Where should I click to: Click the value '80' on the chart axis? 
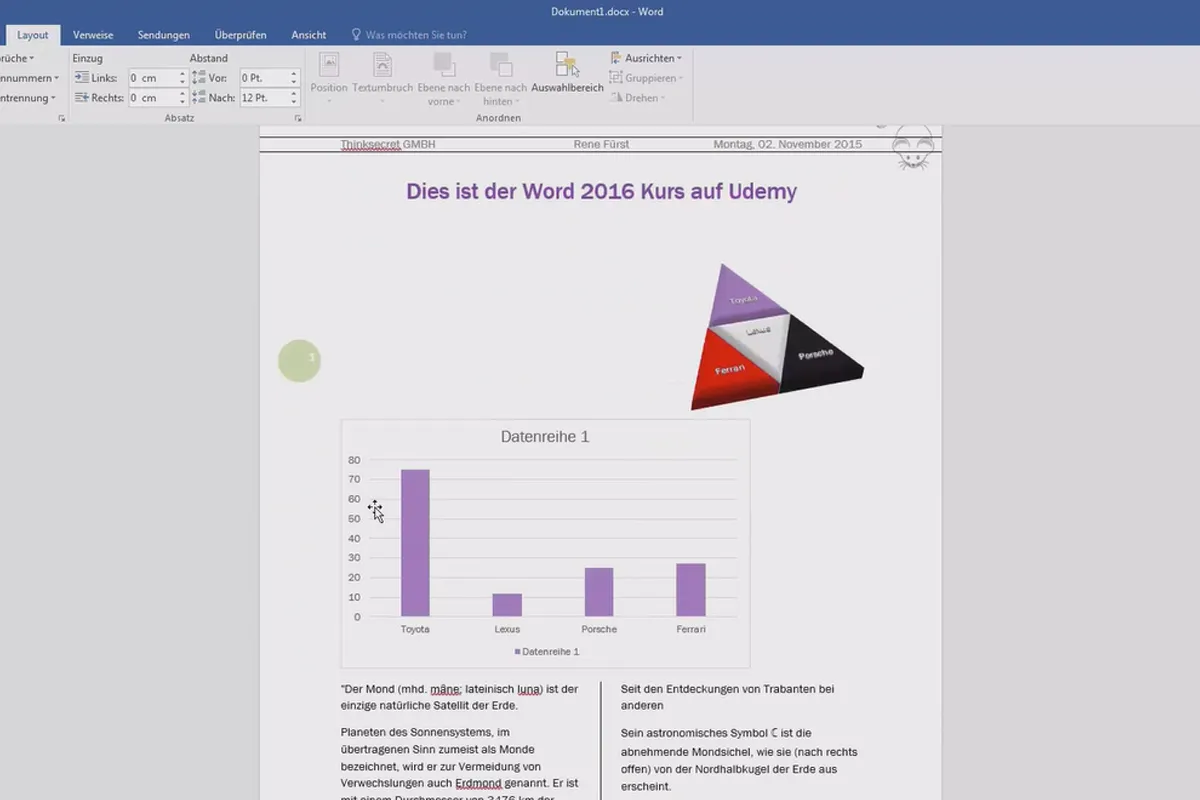(x=354, y=460)
